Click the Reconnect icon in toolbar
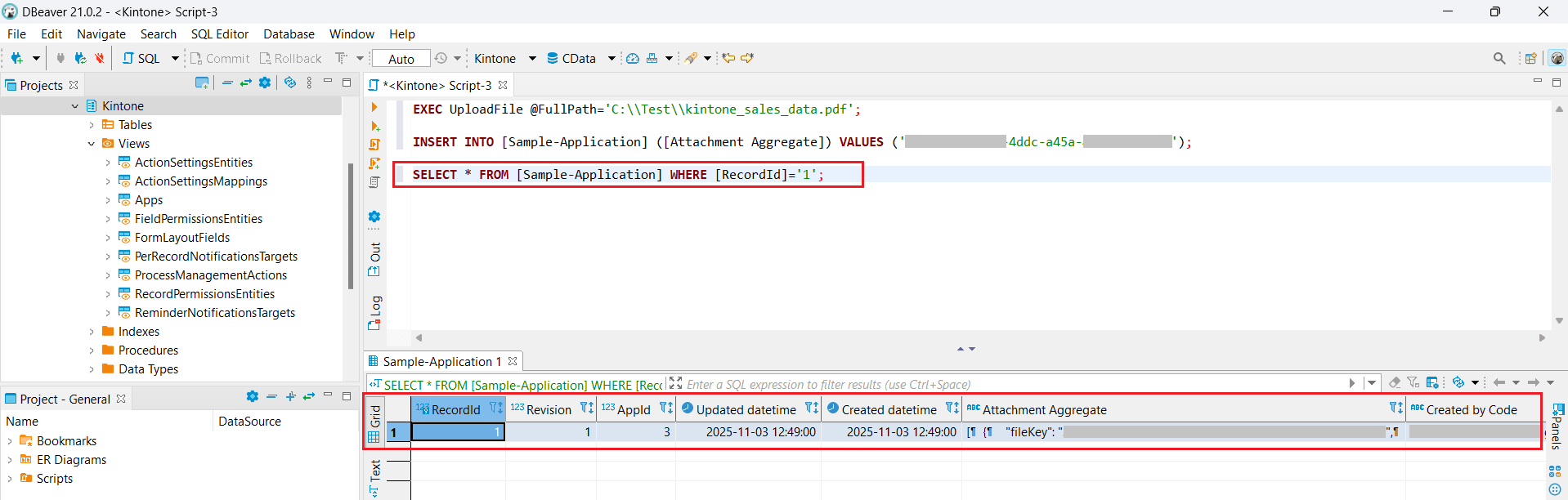This screenshot has width=1568, height=500. point(80,58)
